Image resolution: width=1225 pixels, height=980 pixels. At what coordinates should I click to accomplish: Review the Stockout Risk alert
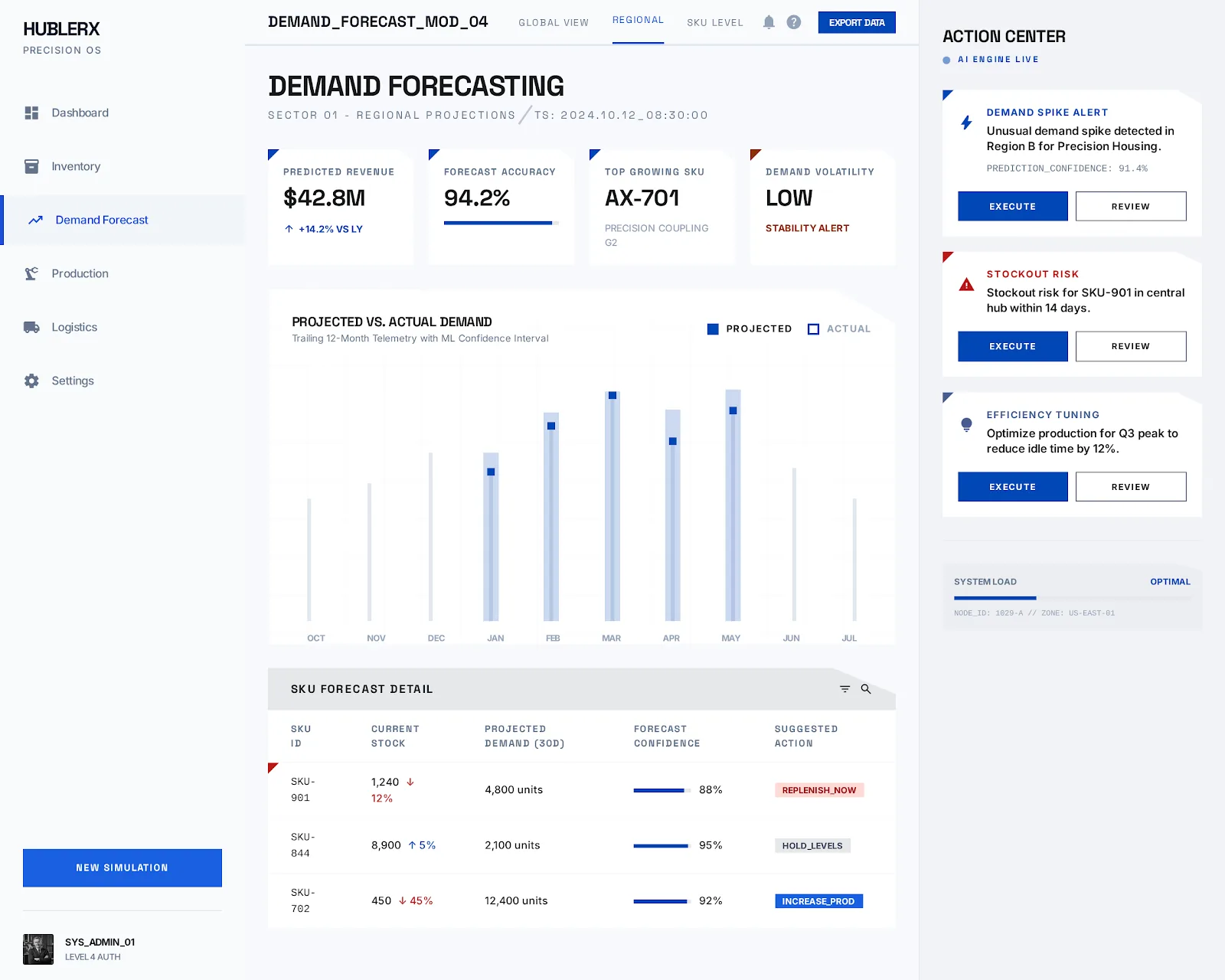[1131, 347]
